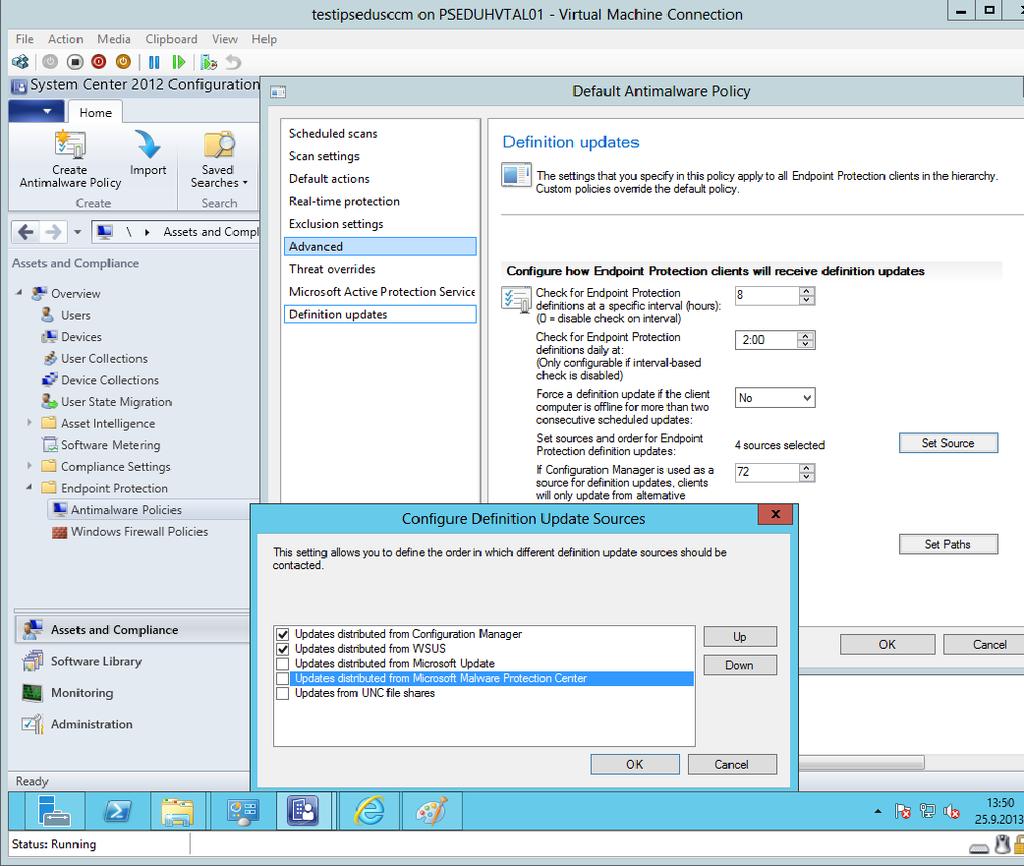Click the Turn Off VM toolbar icon

(75, 62)
